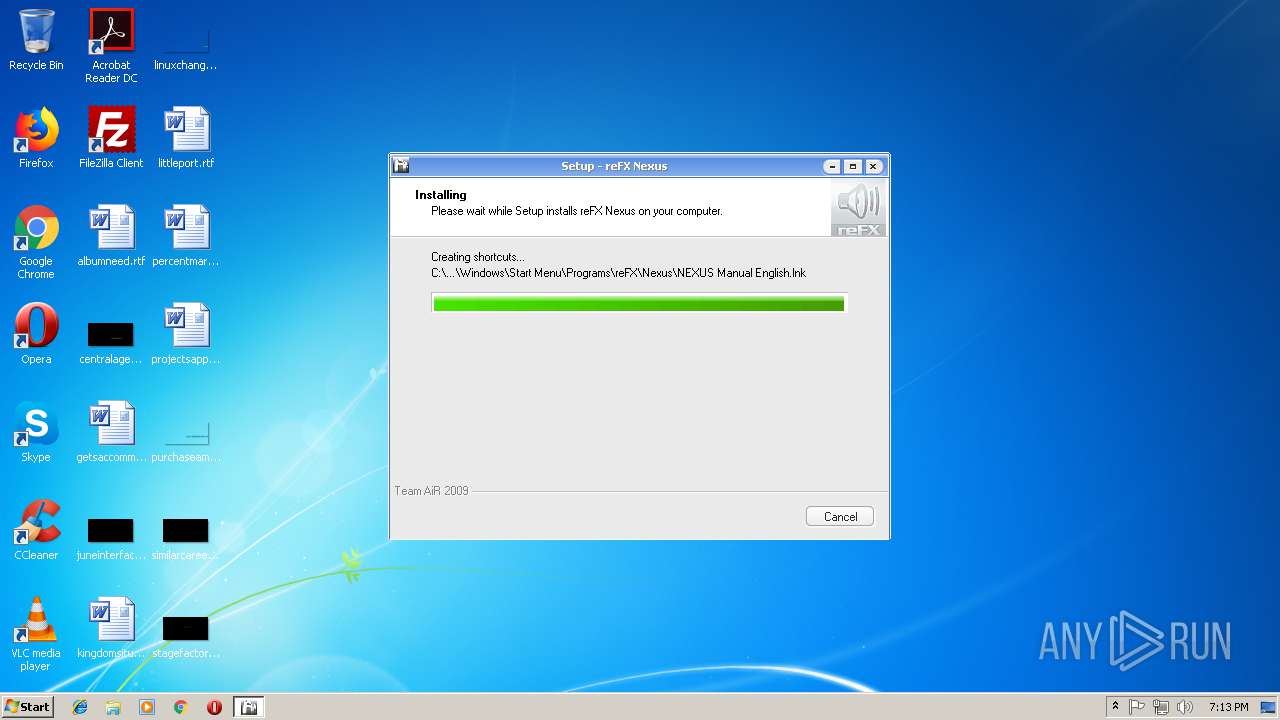Click the green installation progress bar
The width and height of the screenshot is (1280, 720).
point(639,303)
